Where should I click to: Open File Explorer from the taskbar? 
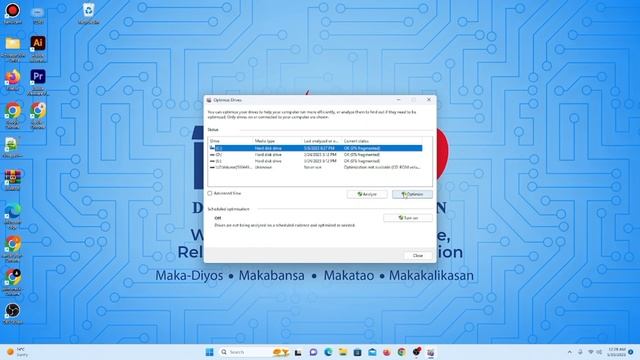pyautogui.click(x=343, y=352)
